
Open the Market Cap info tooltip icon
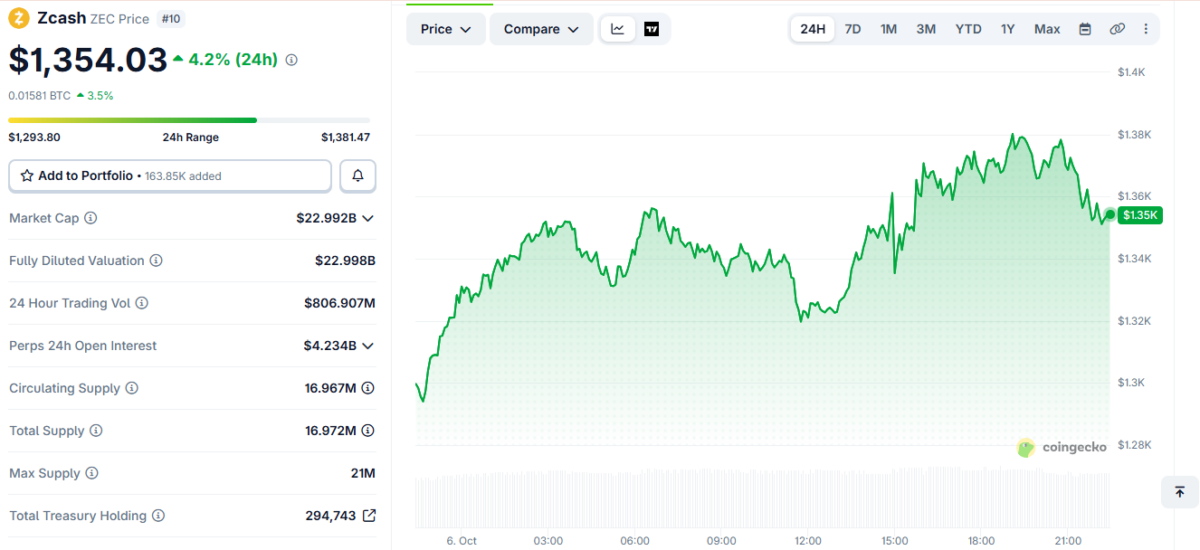click(91, 218)
